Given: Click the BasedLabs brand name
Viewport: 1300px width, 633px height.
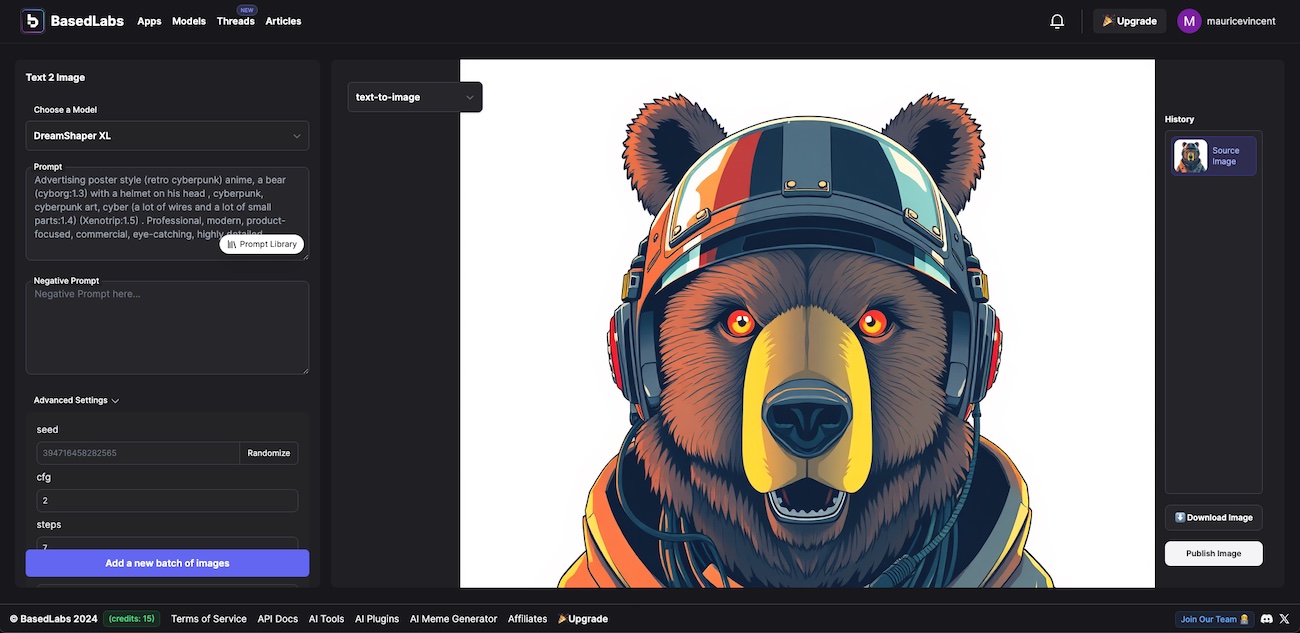Looking at the screenshot, I should 89,21.
